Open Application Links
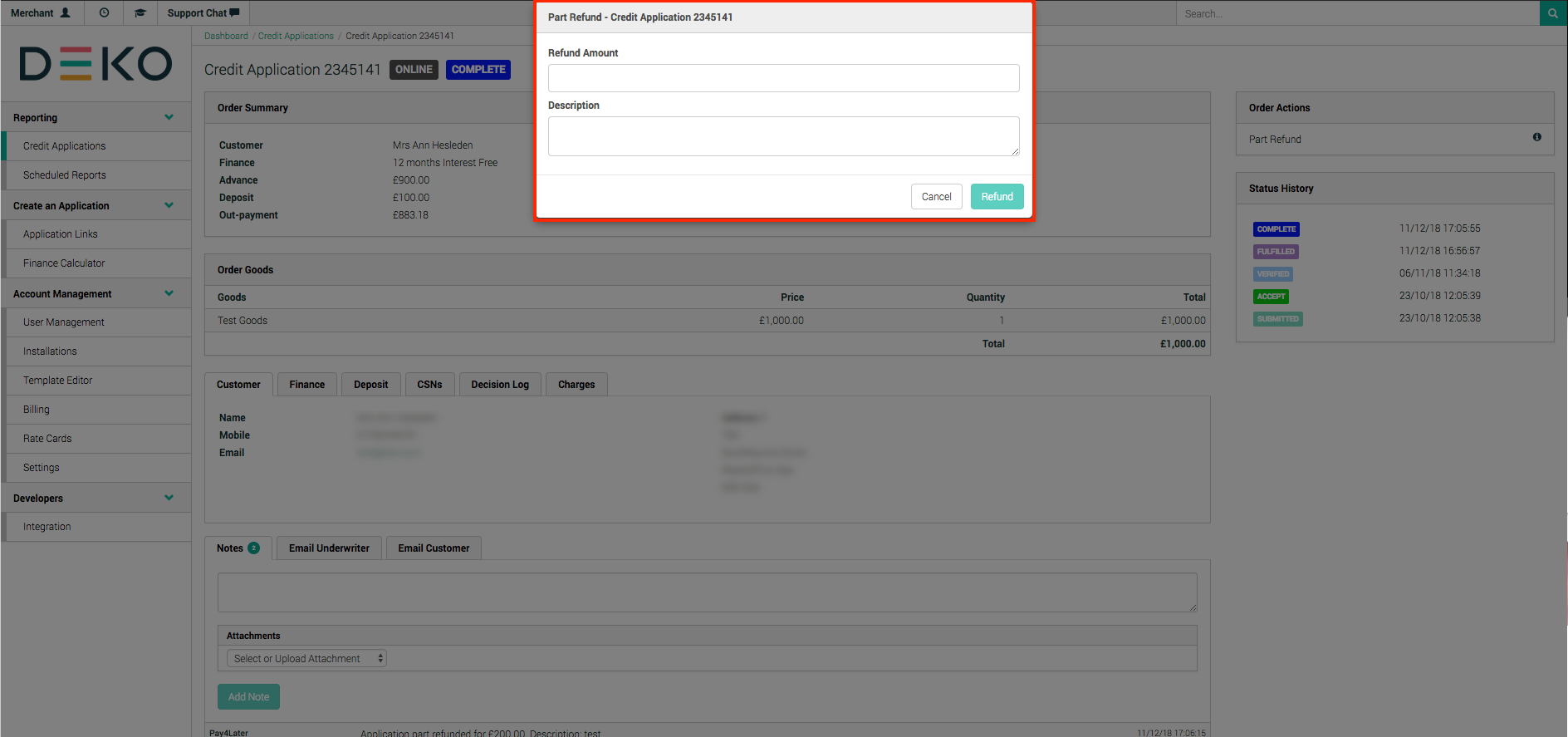Viewport: 1568px width, 737px height. (98, 234)
